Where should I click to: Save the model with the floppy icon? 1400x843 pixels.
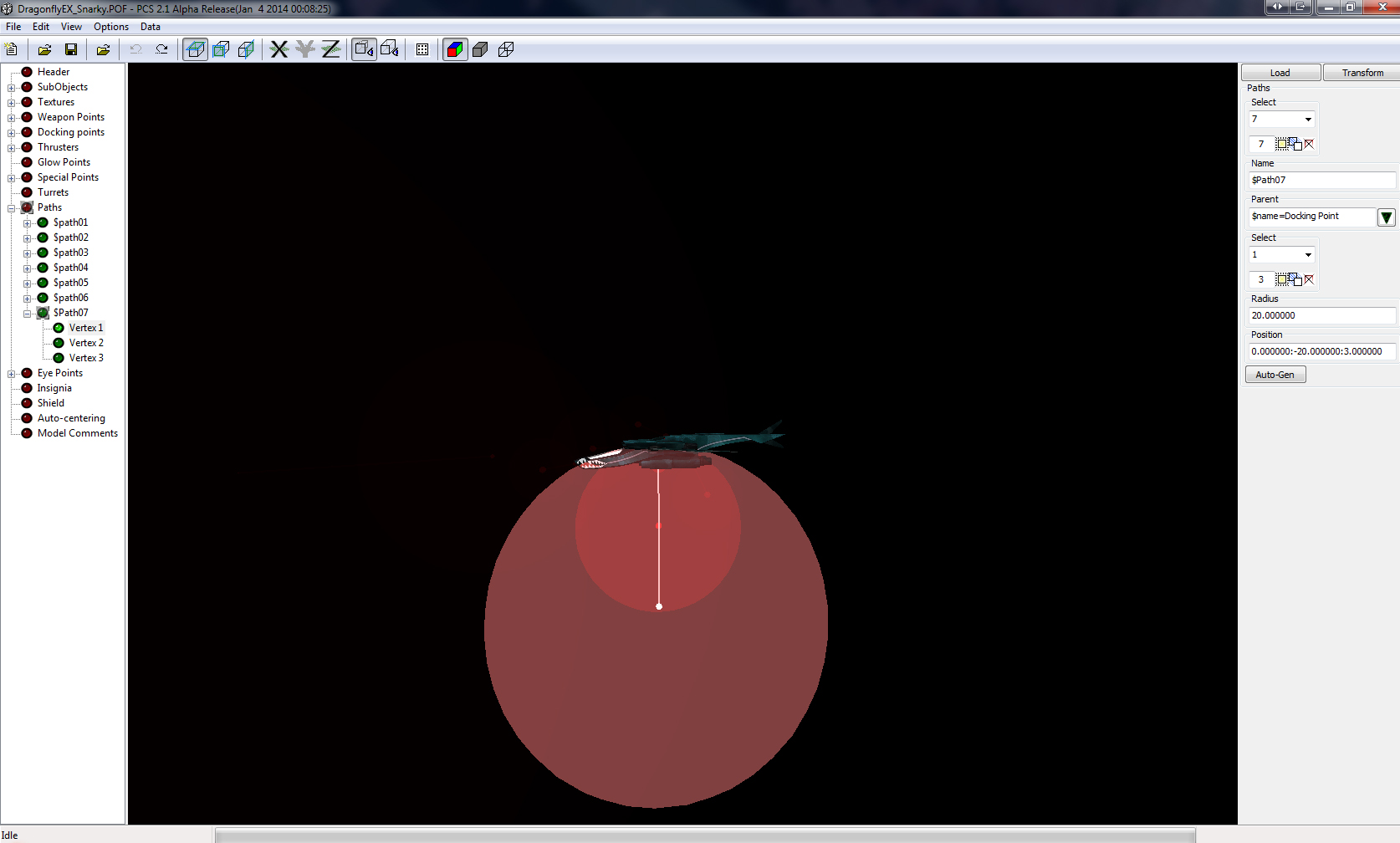[x=71, y=49]
